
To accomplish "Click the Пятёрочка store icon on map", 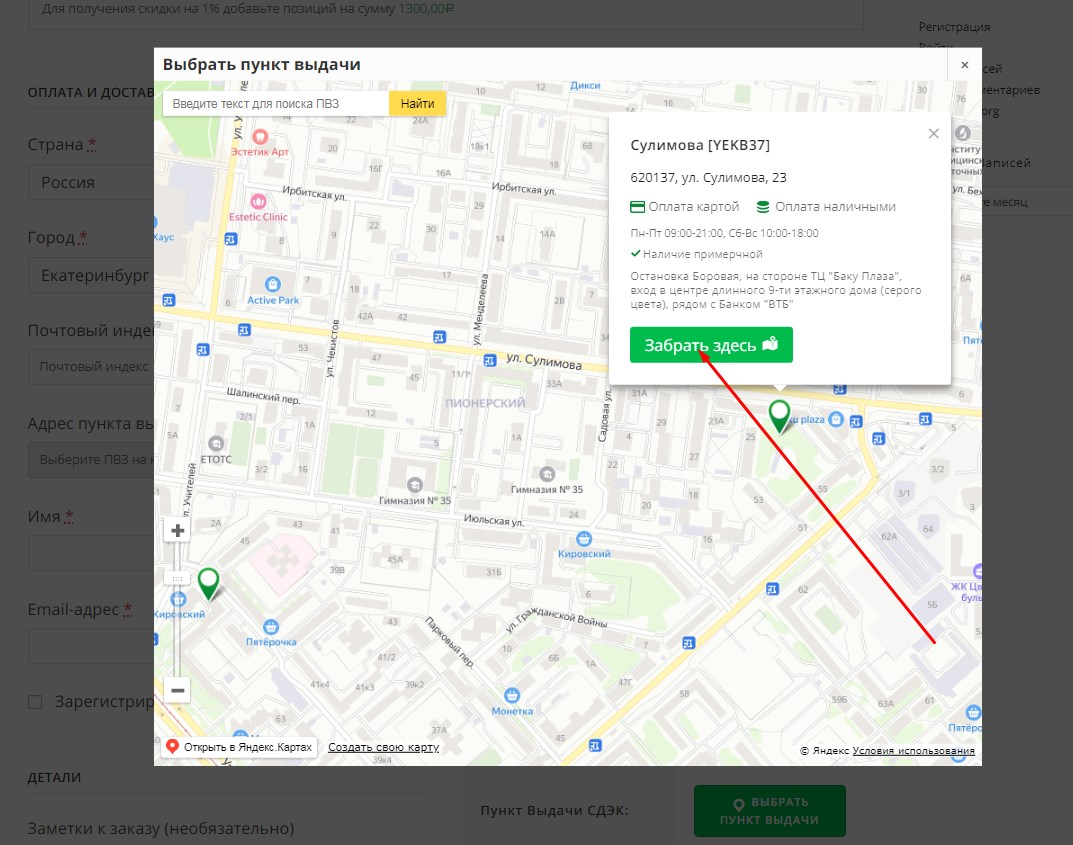I will (x=271, y=627).
